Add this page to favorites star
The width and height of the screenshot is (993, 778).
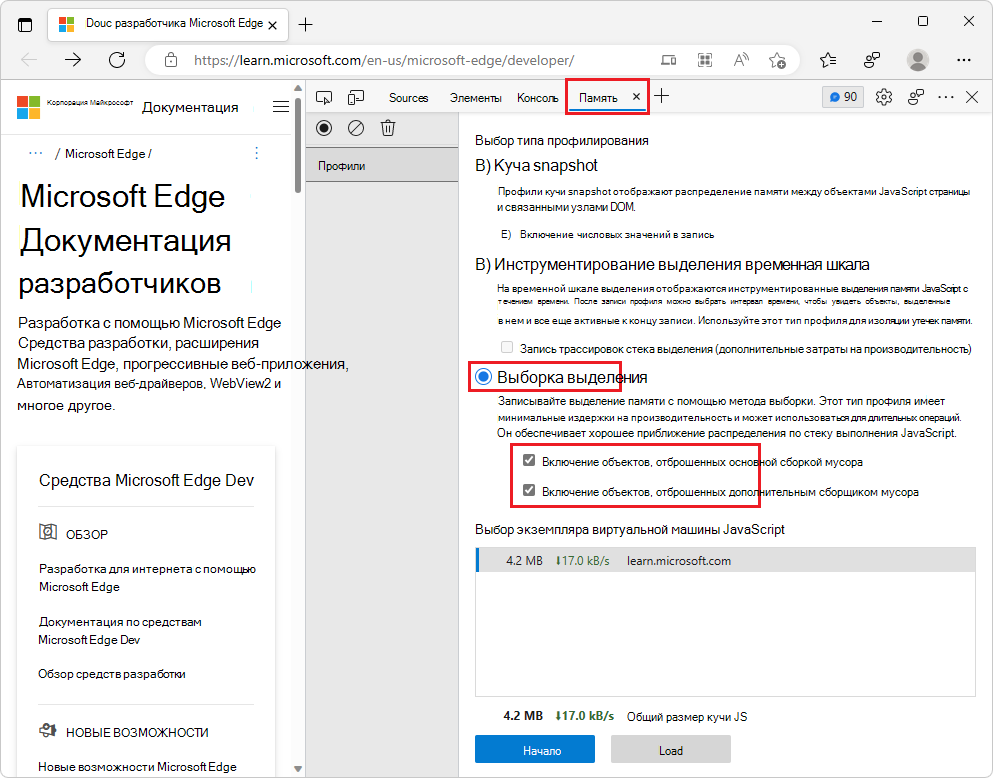[777, 60]
